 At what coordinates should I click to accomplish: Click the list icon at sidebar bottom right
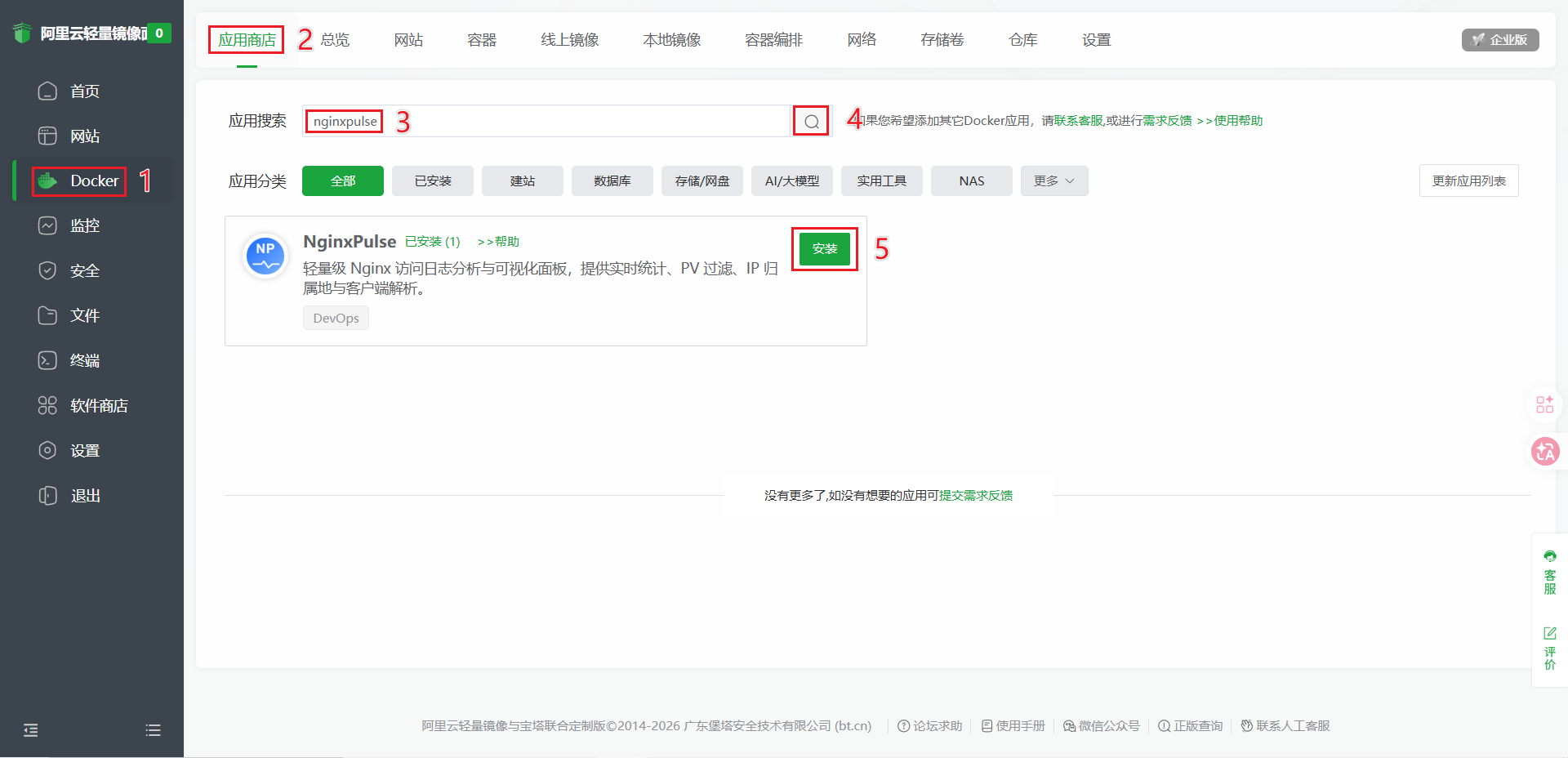point(153,730)
